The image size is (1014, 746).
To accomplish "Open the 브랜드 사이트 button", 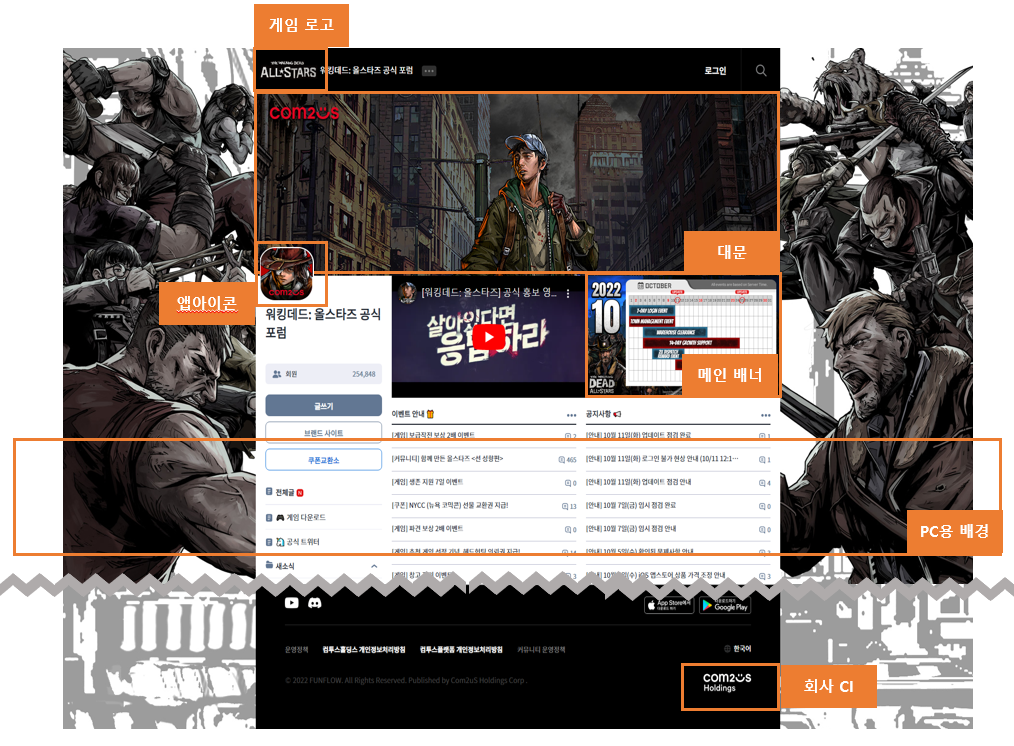I will (x=323, y=432).
